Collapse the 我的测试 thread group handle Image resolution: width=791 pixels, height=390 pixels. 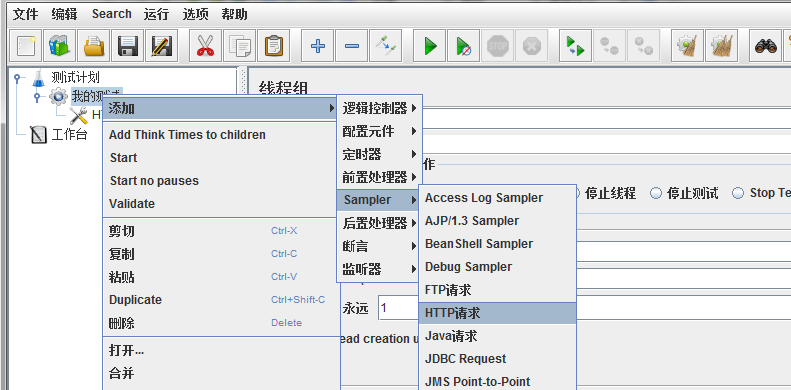click(x=37, y=96)
